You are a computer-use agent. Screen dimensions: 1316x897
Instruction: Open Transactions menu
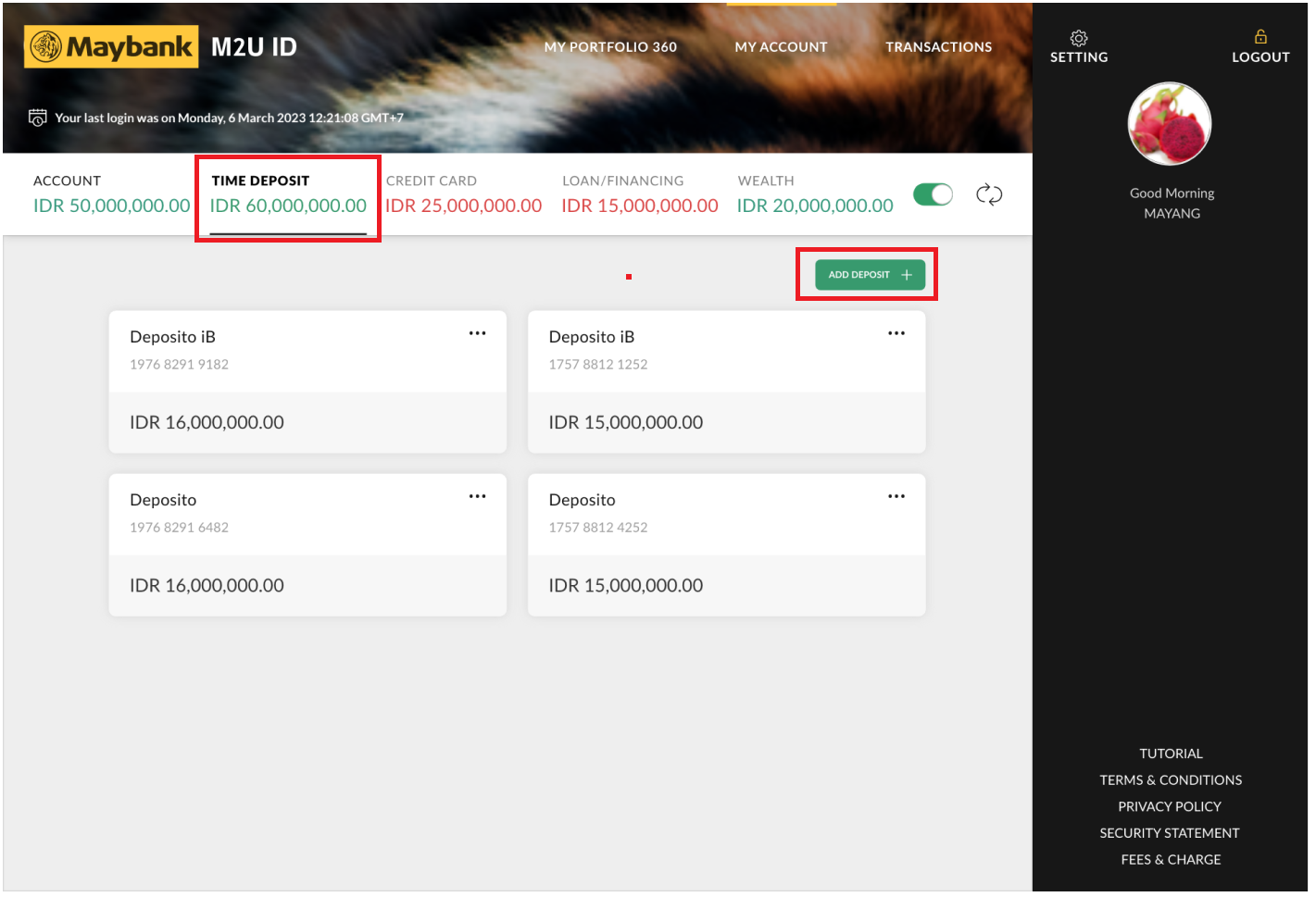click(938, 47)
